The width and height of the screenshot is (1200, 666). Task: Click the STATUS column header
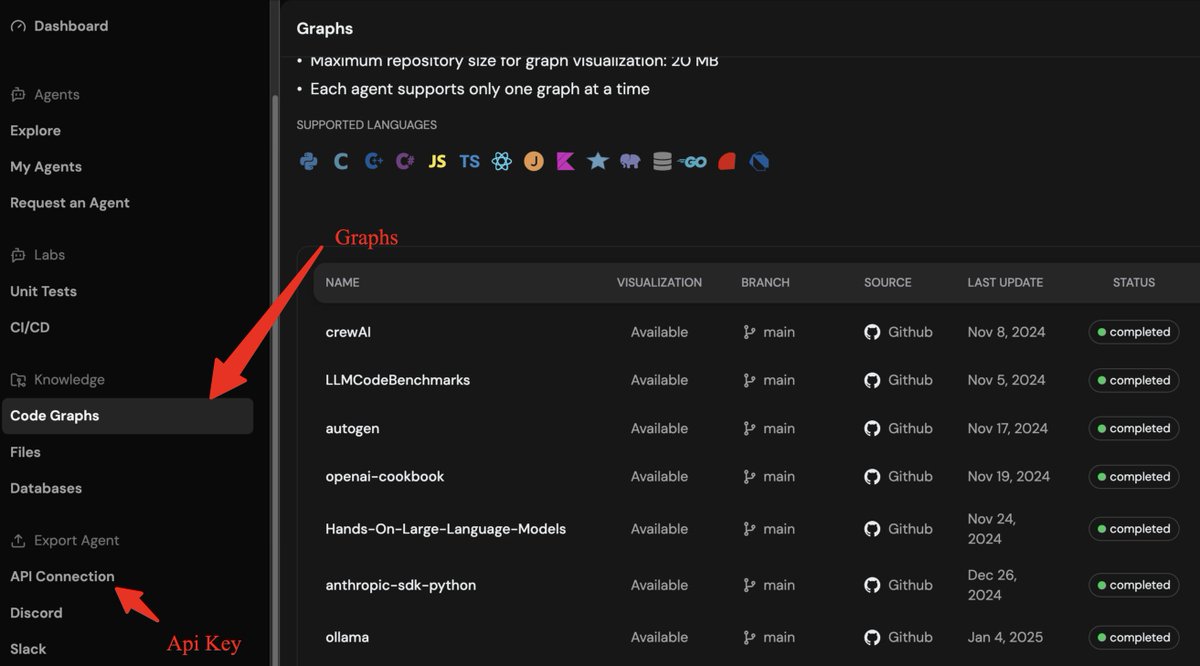(1134, 283)
